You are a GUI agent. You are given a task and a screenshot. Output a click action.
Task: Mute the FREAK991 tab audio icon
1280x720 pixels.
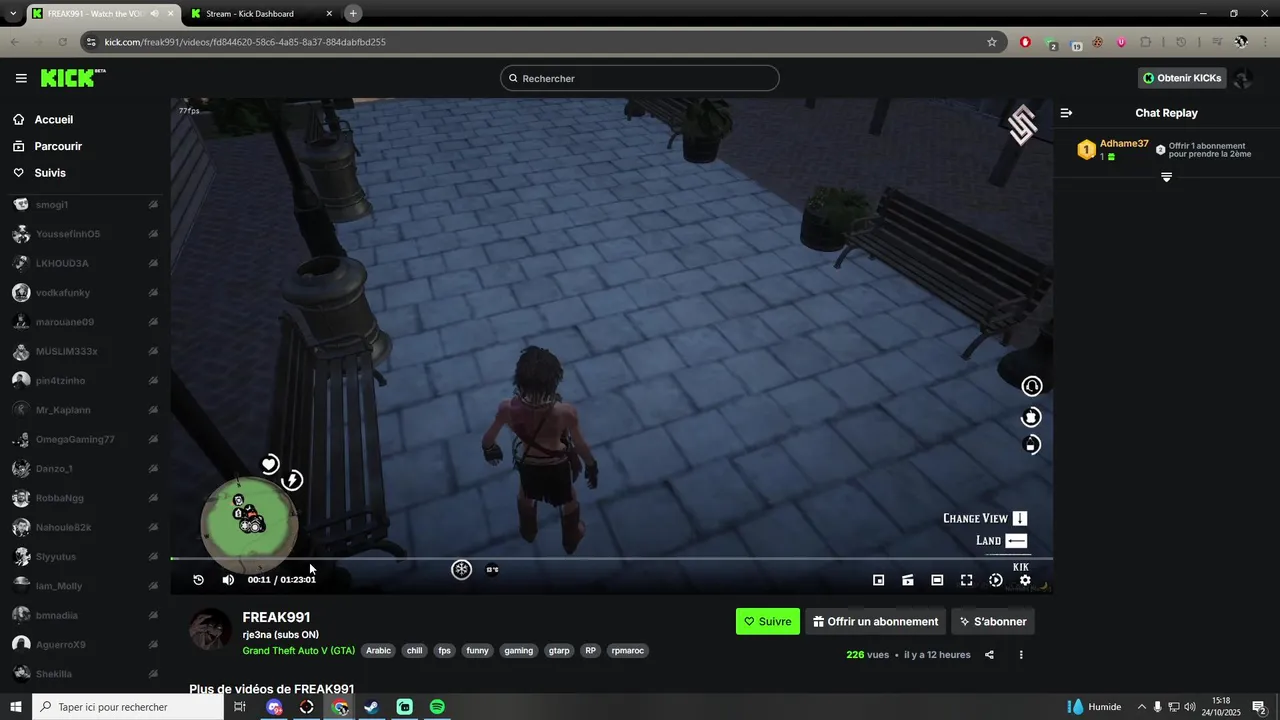pos(154,14)
